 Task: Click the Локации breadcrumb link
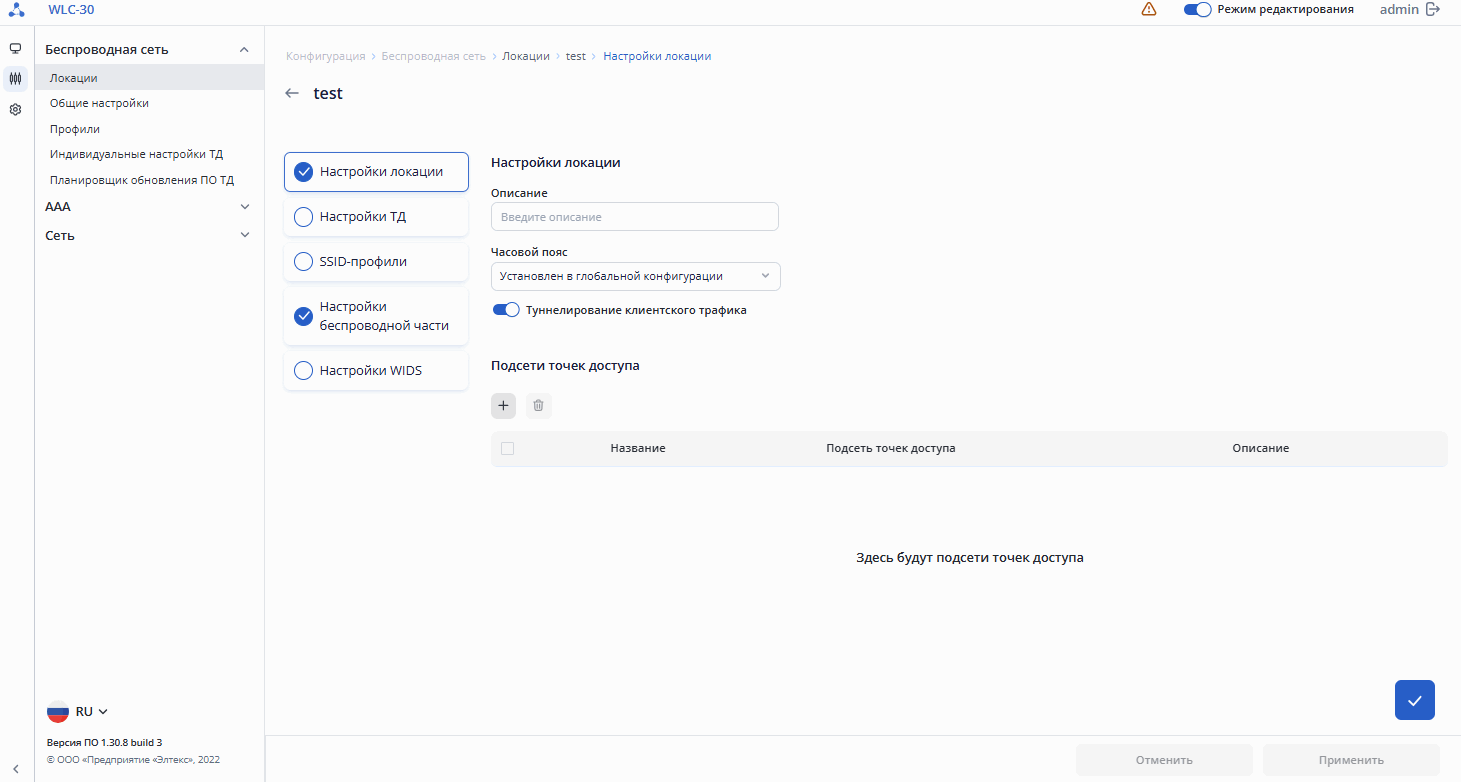(x=525, y=56)
